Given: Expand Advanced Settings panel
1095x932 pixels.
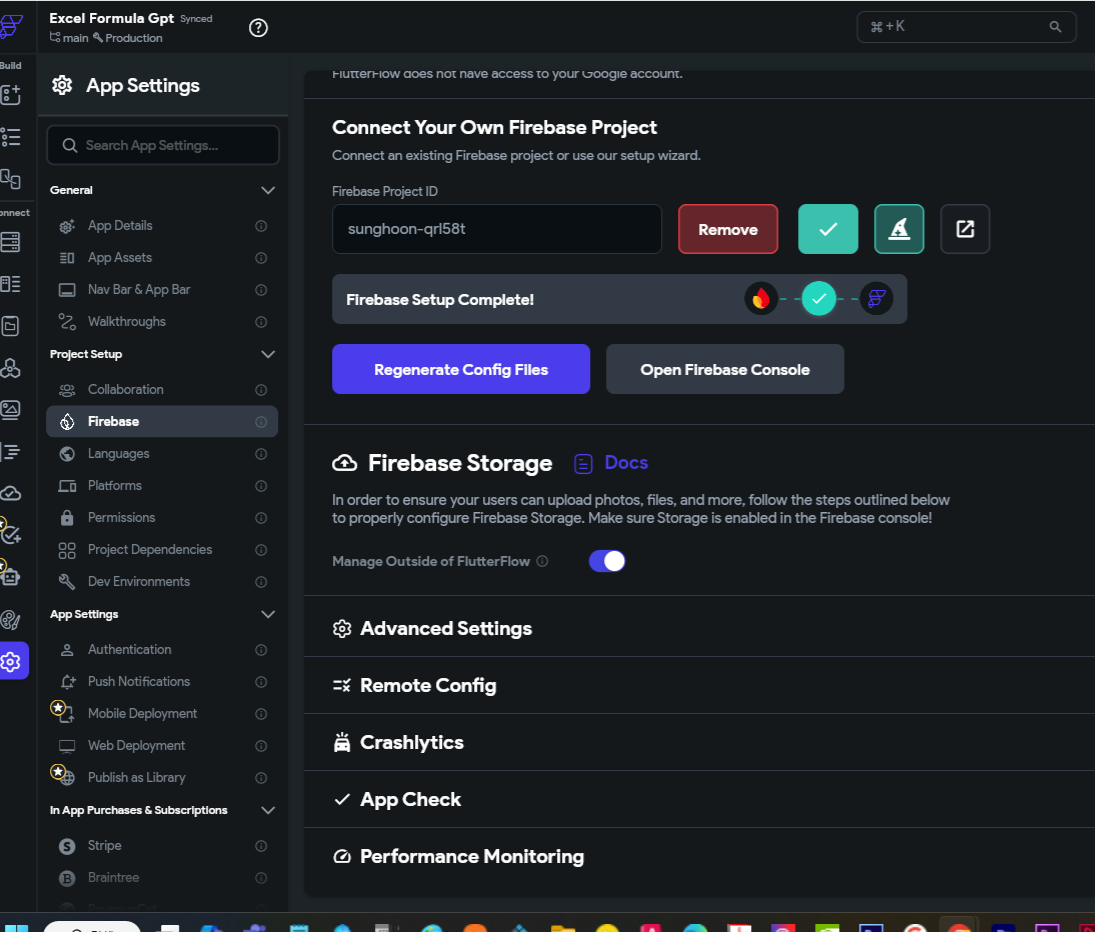Looking at the screenshot, I should pyautogui.click(x=699, y=628).
